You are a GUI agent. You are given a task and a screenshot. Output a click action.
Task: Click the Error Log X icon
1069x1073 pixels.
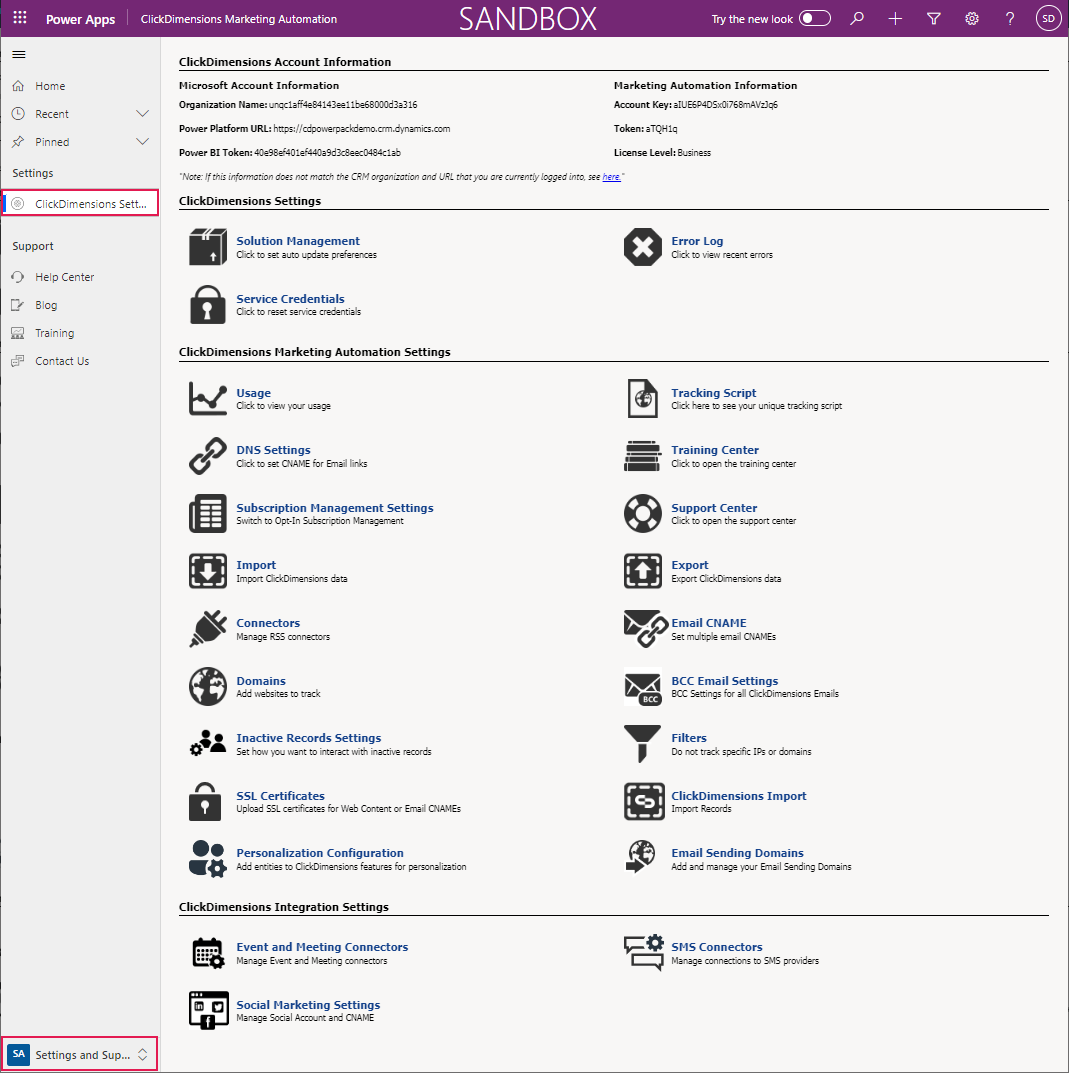coord(643,247)
